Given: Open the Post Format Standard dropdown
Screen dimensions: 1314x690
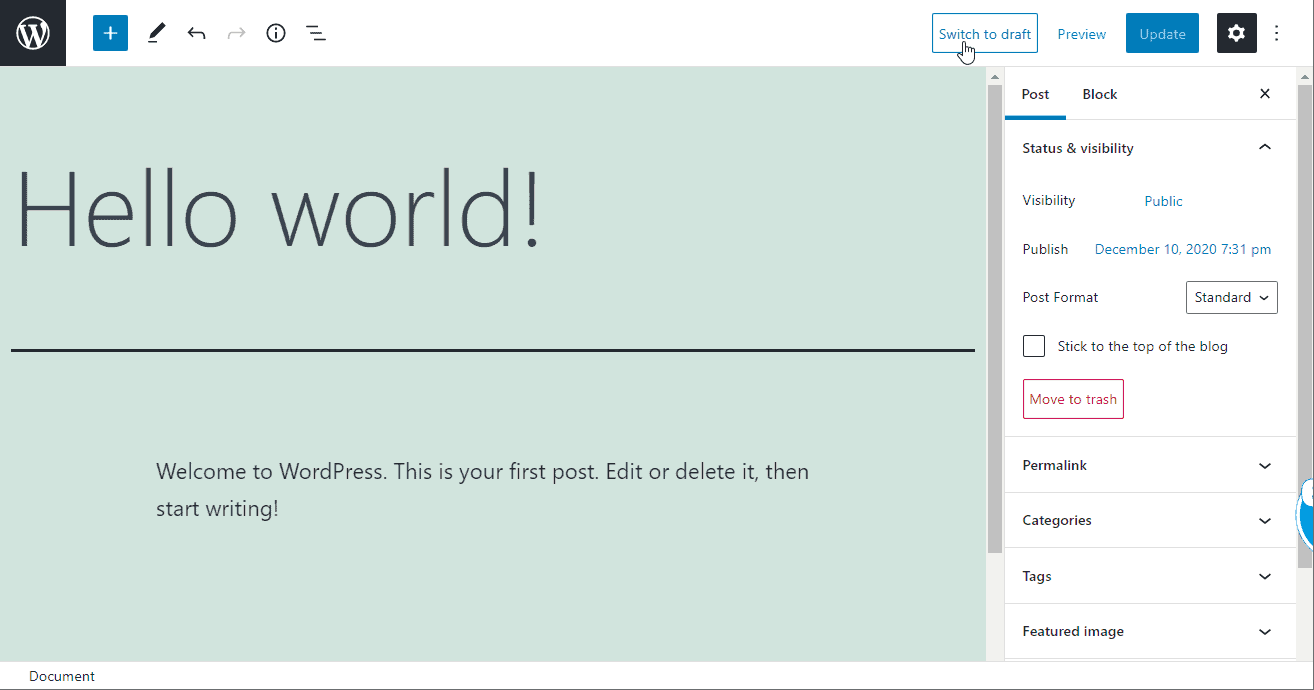Looking at the screenshot, I should (x=1231, y=297).
